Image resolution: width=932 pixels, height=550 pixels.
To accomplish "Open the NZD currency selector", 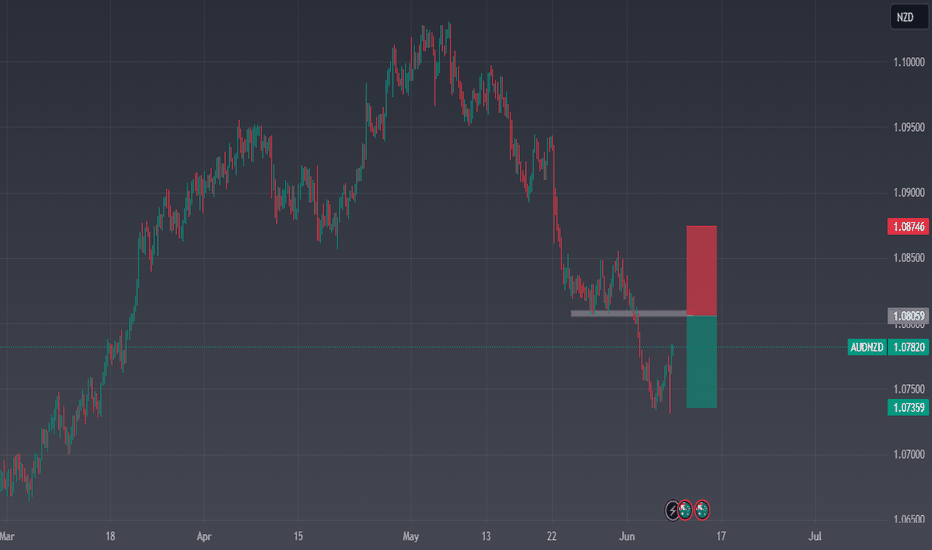I will point(909,17).
